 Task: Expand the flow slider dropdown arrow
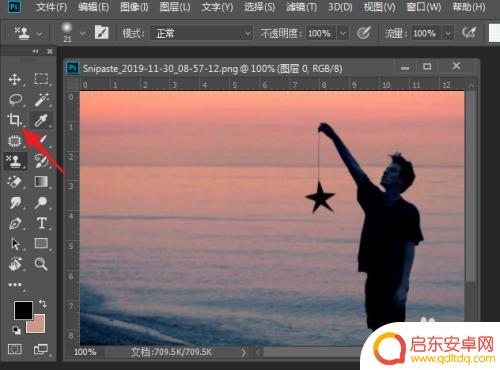click(448, 33)
